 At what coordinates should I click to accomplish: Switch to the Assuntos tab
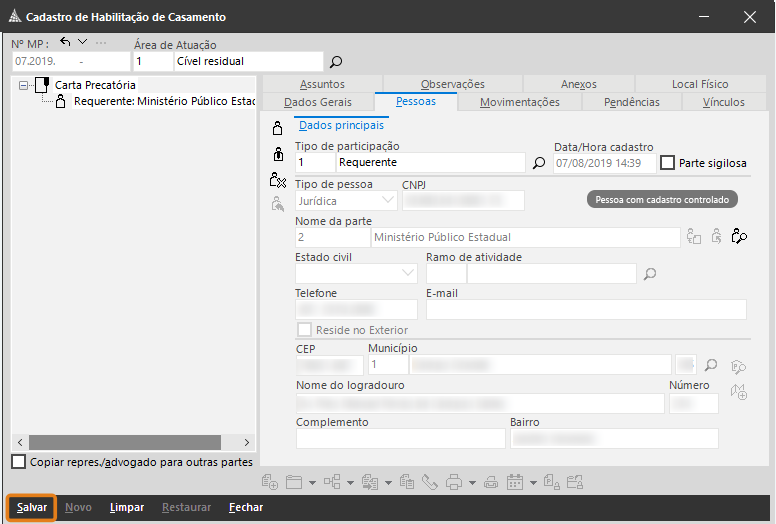[322, 84]
